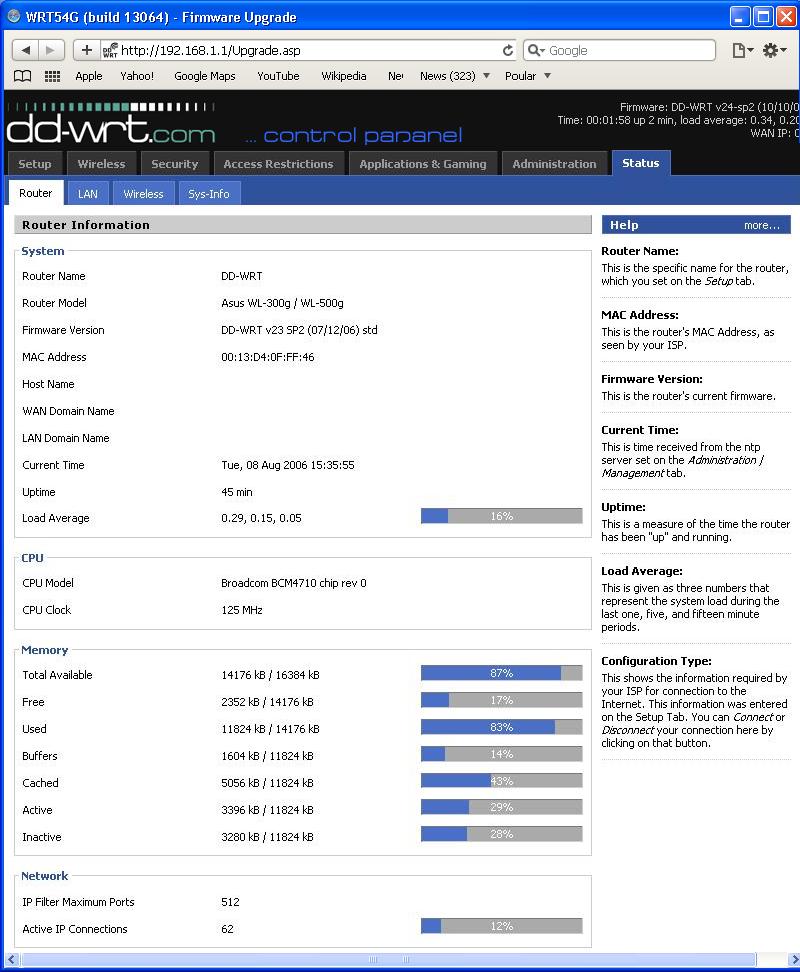Reload page using the refresh icon
The height and width of the screenshot is (972, 800).
click(x=508, y=50)
